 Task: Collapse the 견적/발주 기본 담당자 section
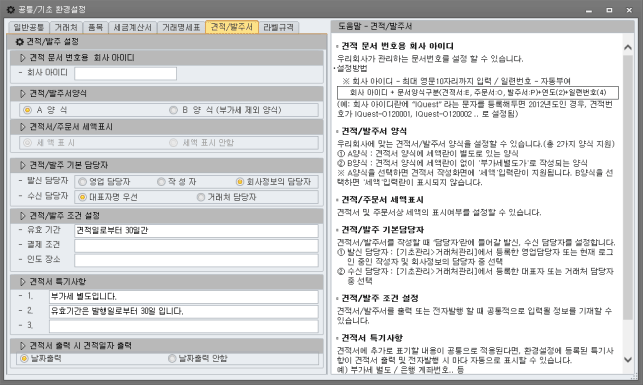[x=23, y=165]
